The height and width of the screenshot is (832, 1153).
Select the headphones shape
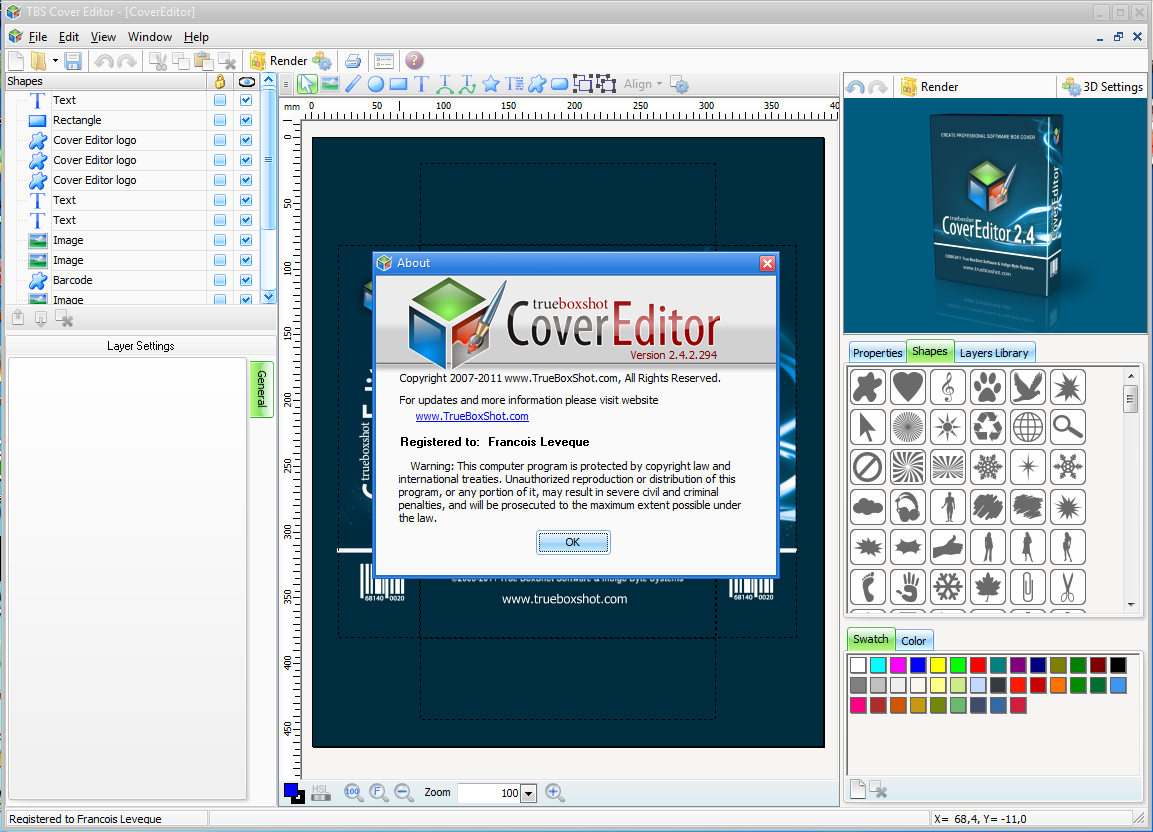pyautogui.click(x=907, y=507)
